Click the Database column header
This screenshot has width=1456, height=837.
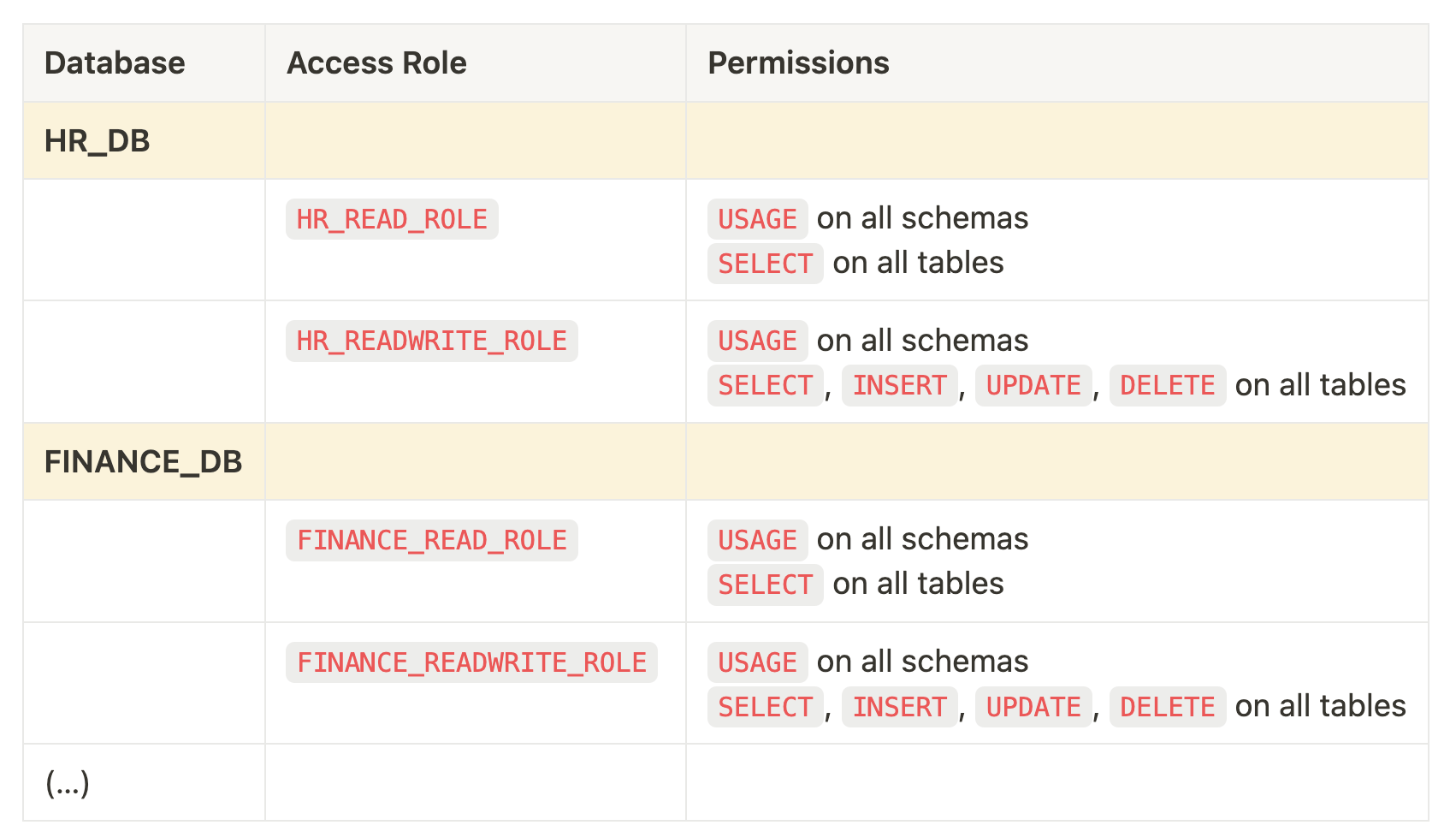tap(115, 63)
